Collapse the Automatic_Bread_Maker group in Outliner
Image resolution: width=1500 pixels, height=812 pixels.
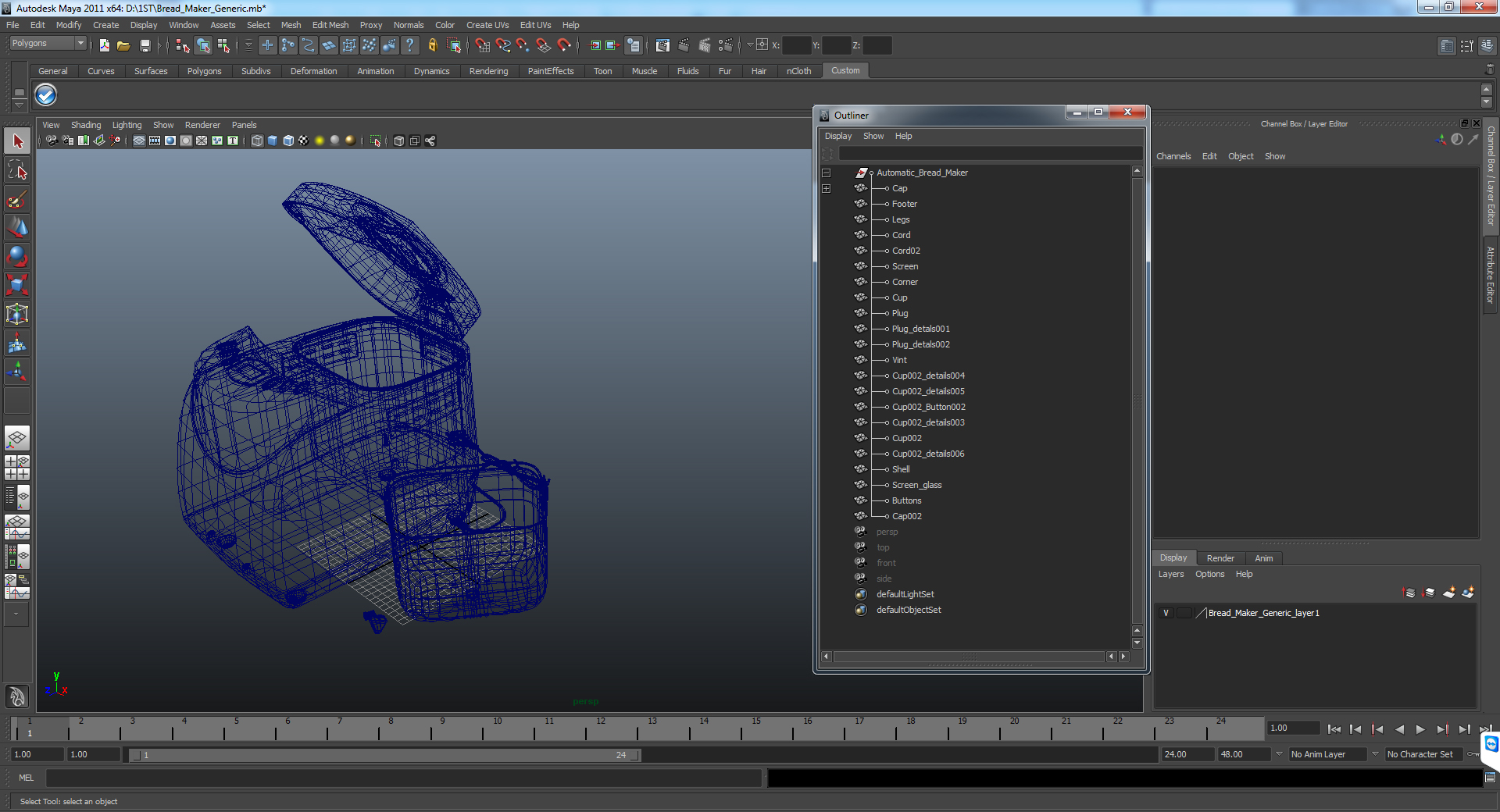[x=826, y=173]
